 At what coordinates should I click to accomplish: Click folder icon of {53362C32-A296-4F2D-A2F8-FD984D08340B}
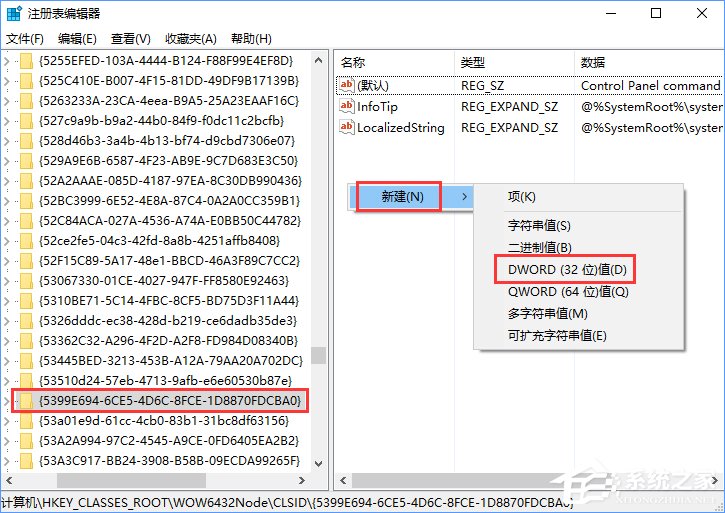point(26,341)
